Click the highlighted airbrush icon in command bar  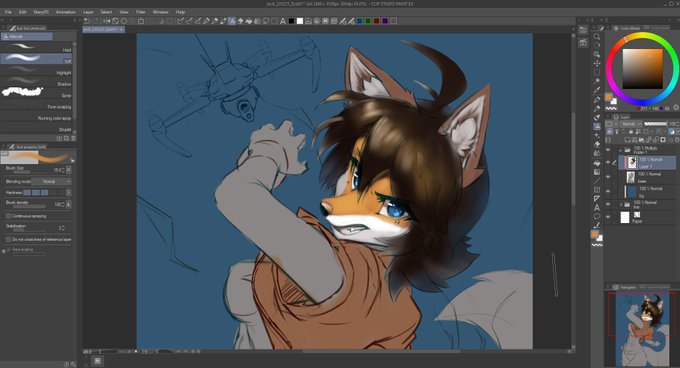232,21
